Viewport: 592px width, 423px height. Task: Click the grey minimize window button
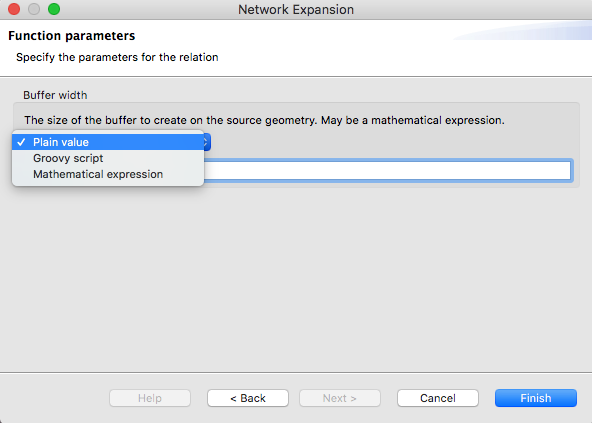click(34, 9)
